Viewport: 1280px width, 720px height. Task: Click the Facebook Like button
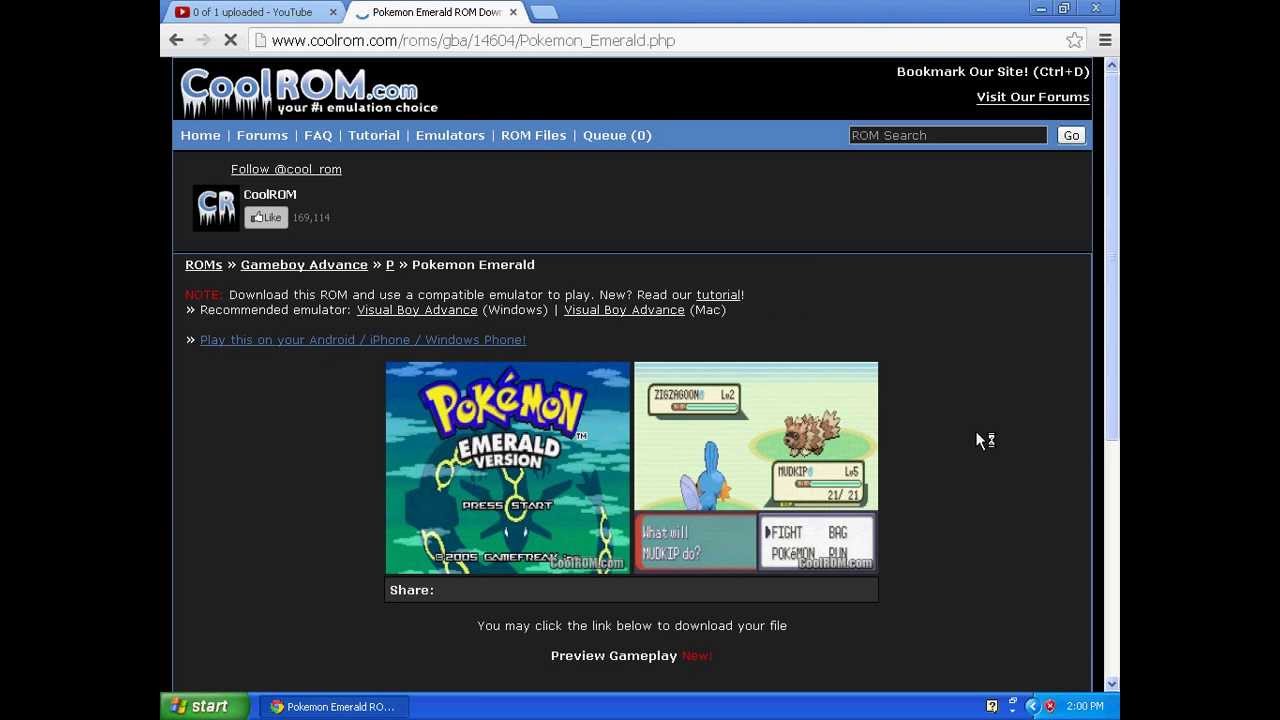266,217
